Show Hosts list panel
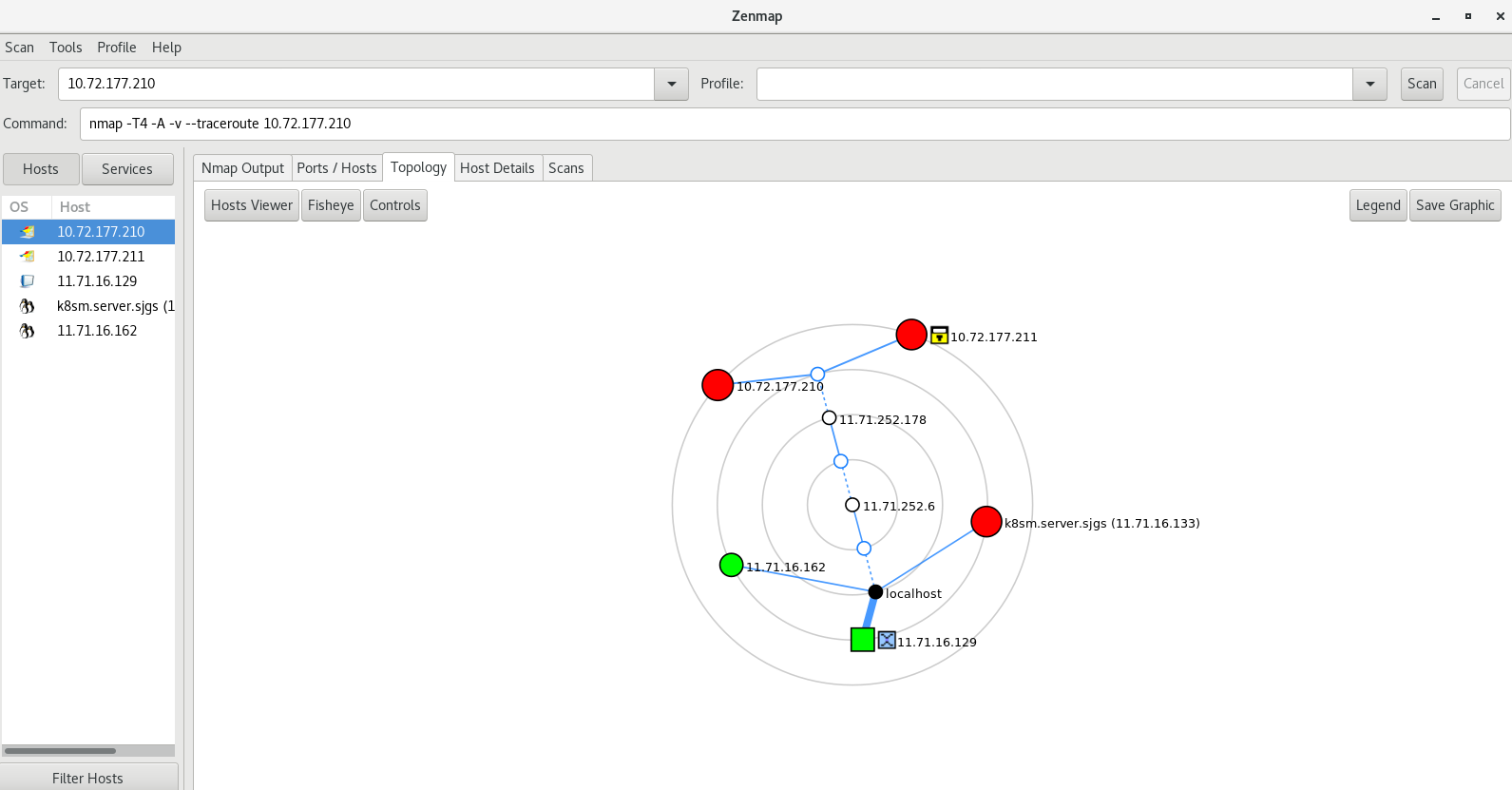 coord(41,169)
